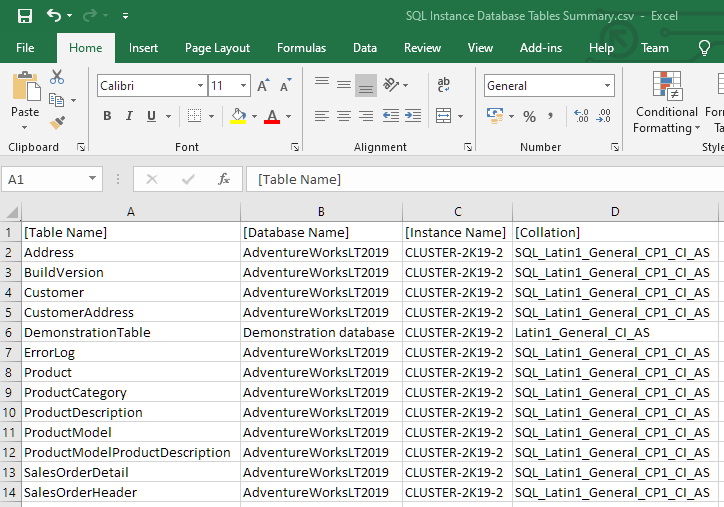Open the Help ribbon tab
This screenshot has width=724, height=507.
601,48
